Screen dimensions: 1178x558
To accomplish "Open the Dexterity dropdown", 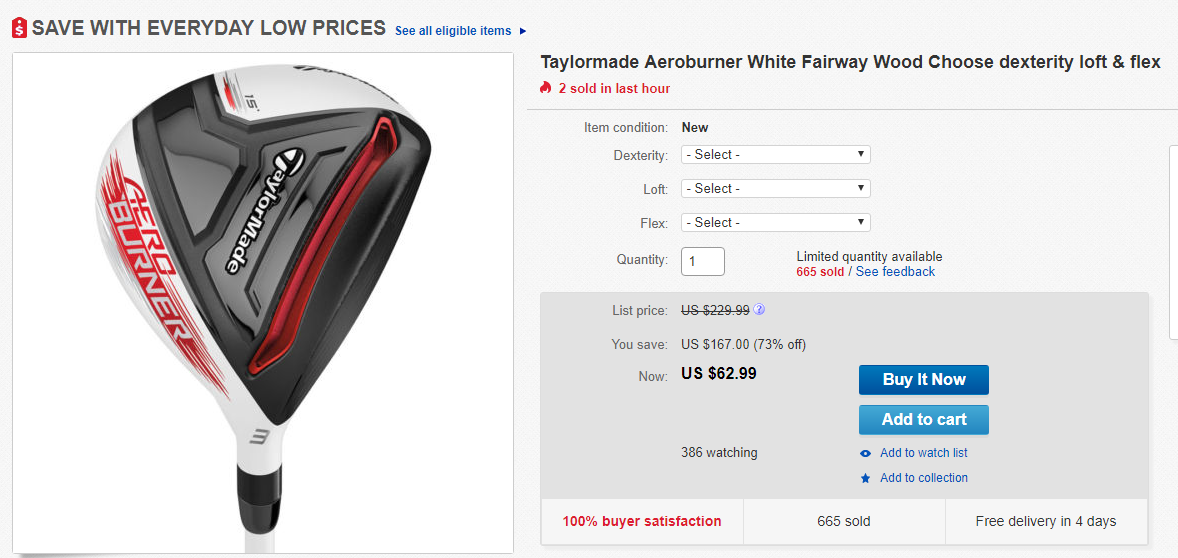I will [x=775, y=155].
